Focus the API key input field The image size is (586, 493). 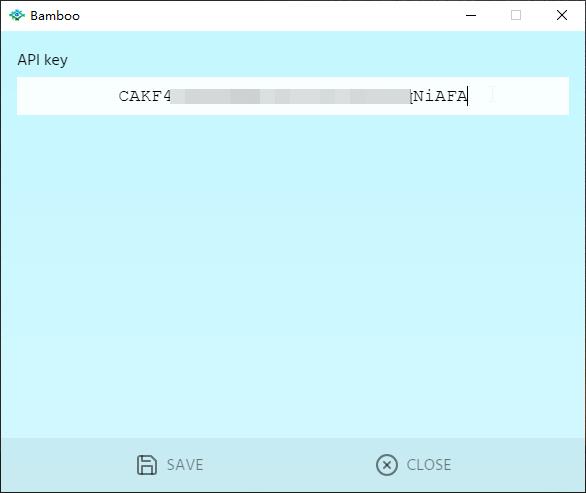point(293,96)
